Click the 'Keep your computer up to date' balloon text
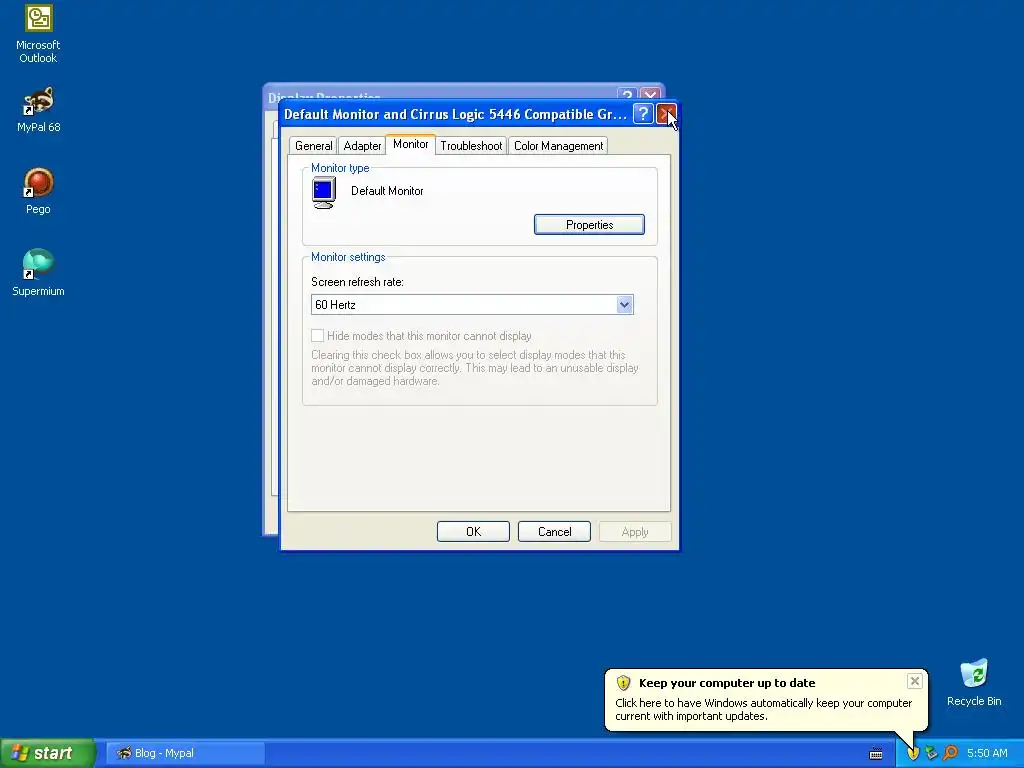 727,683
